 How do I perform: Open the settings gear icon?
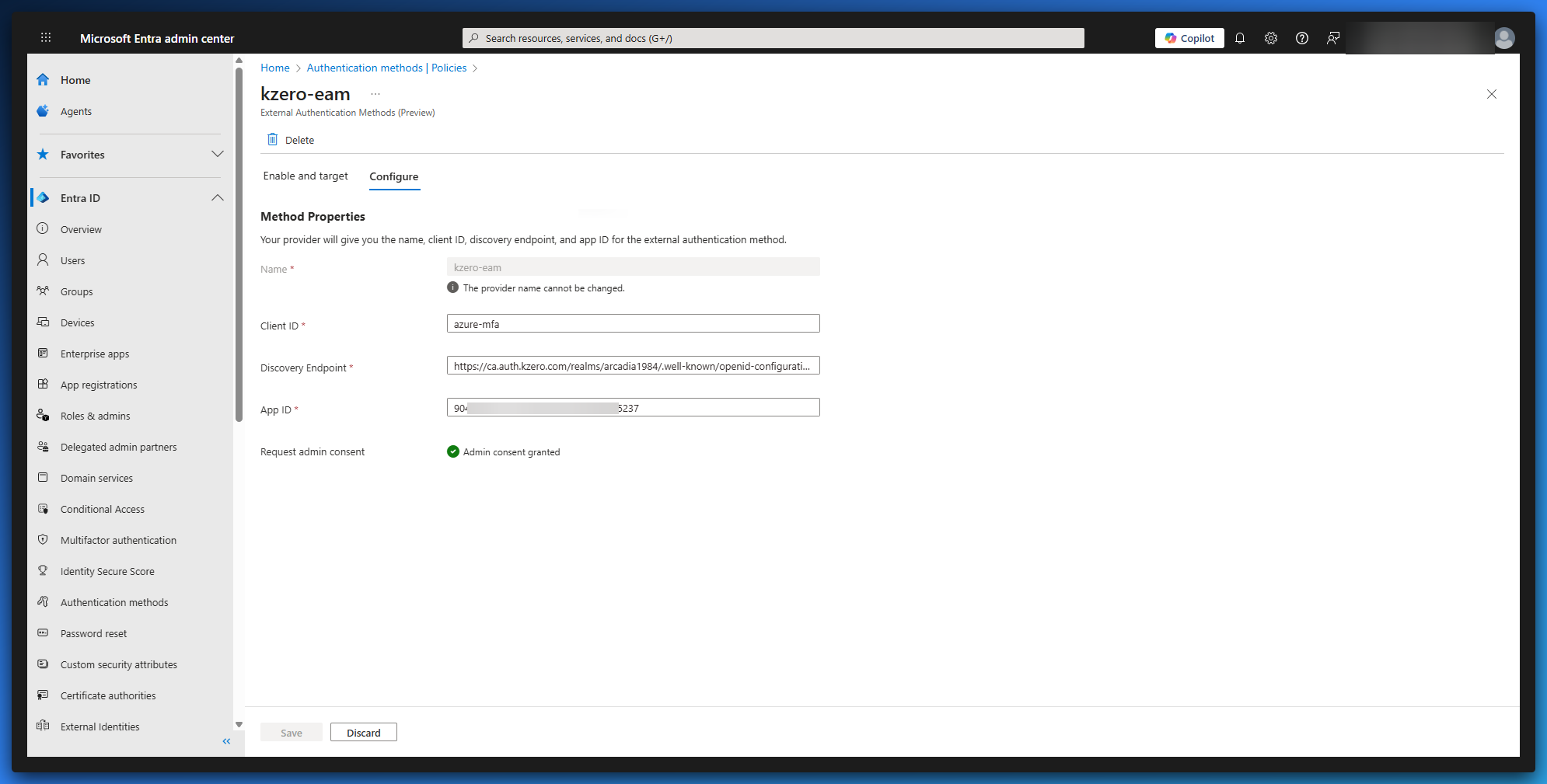click(1271, 38)
